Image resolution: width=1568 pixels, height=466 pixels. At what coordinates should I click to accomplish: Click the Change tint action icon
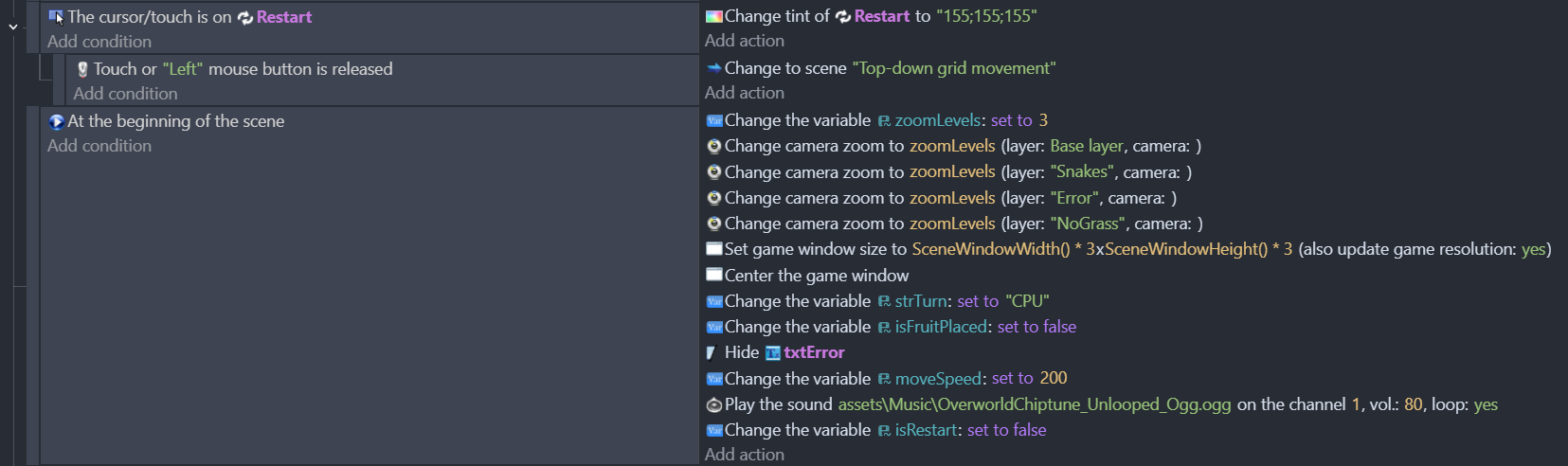tap(714, 16)
